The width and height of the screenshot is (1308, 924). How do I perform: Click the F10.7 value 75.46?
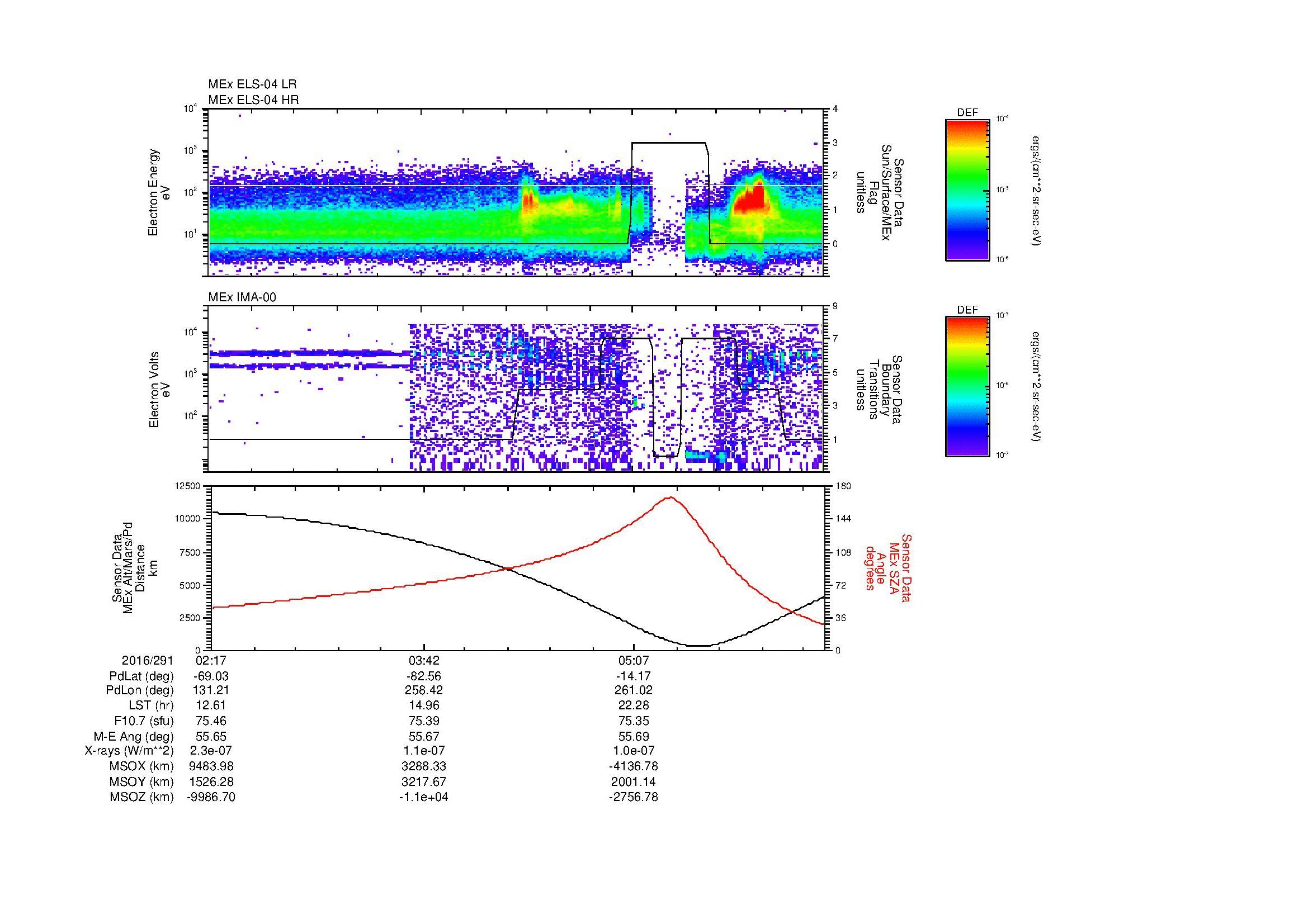click(x=211, y=721)
